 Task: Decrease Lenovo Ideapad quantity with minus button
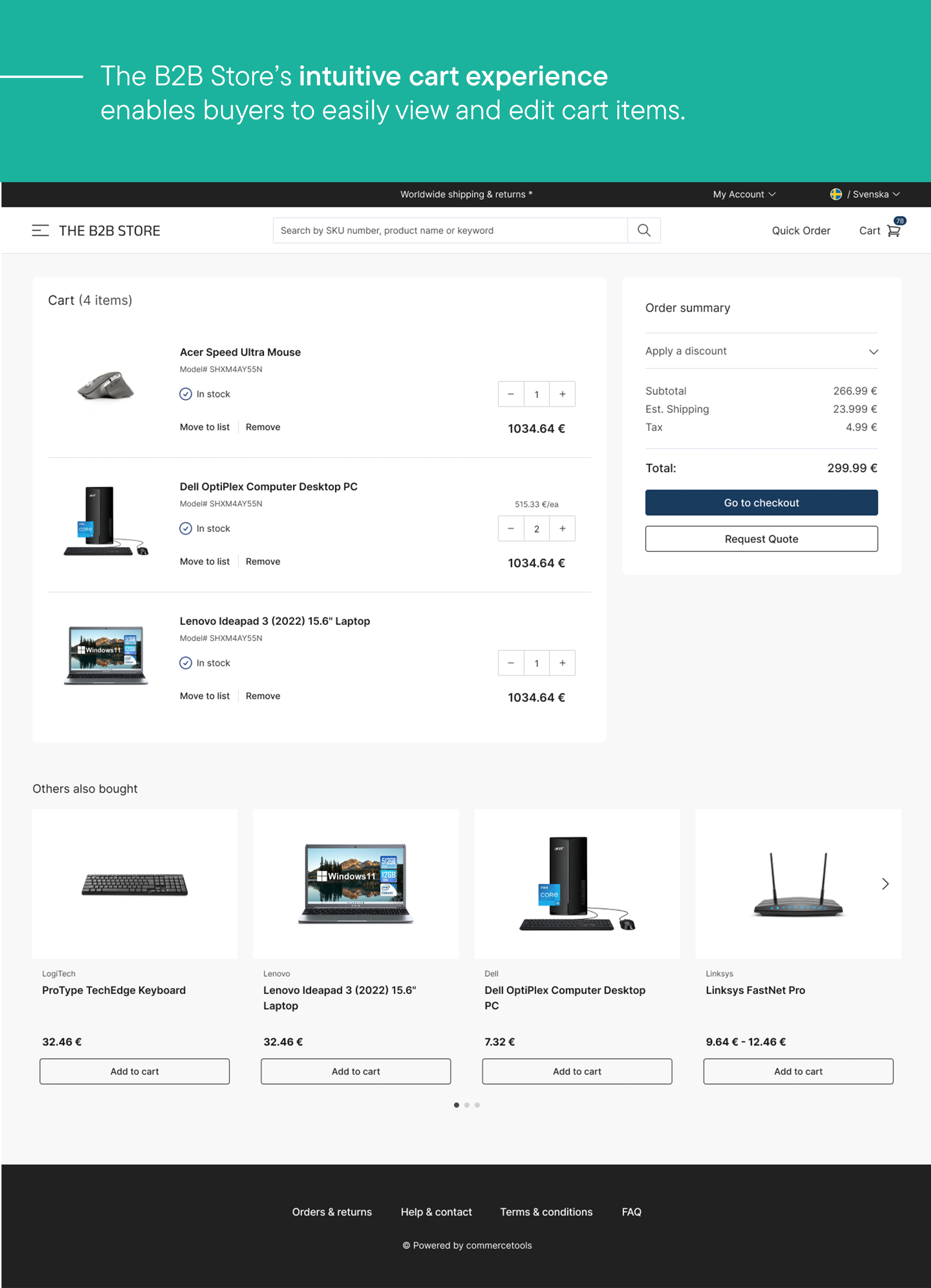[511, 663]
